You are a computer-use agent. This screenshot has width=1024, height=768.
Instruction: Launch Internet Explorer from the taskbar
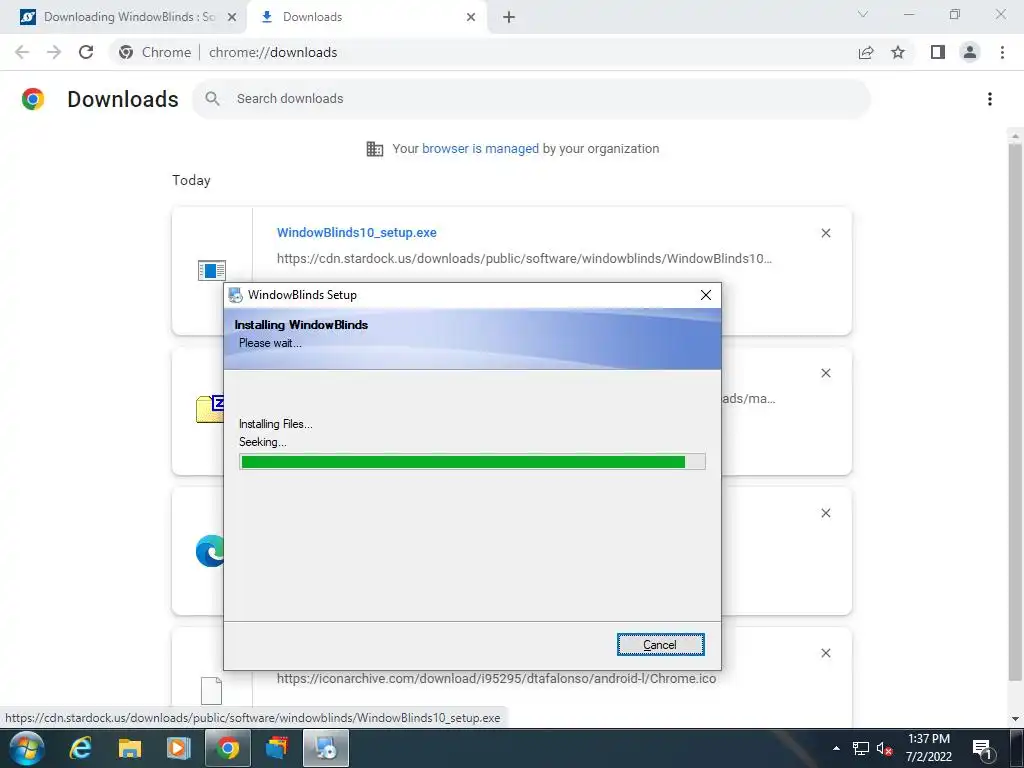[x=80, y=748]
